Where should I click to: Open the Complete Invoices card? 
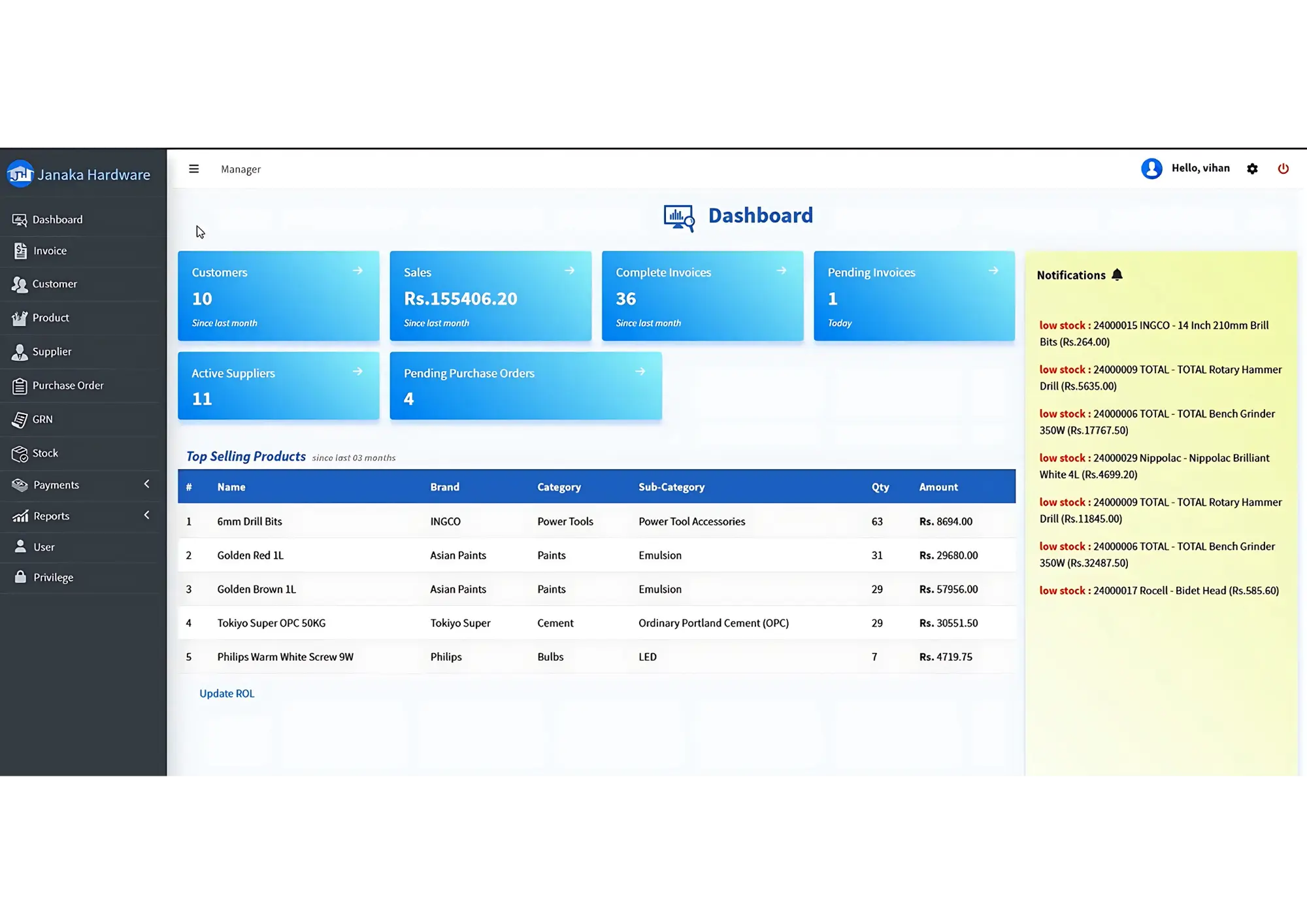(x=703, y=295)
